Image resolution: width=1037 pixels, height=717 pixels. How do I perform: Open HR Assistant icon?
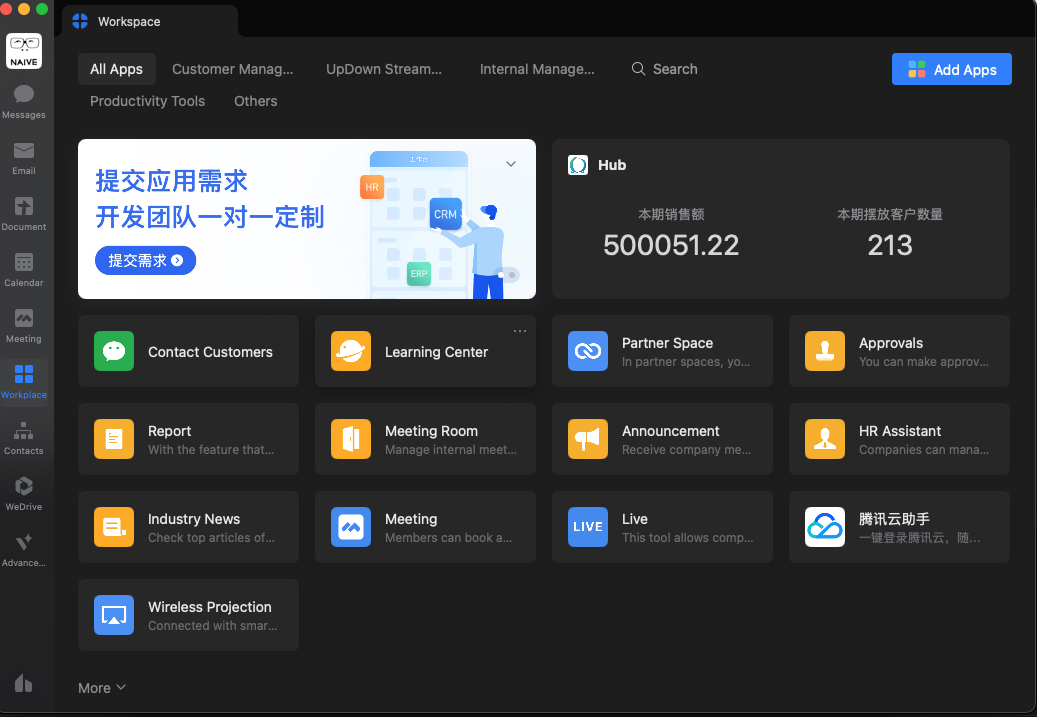coord(825,439)
